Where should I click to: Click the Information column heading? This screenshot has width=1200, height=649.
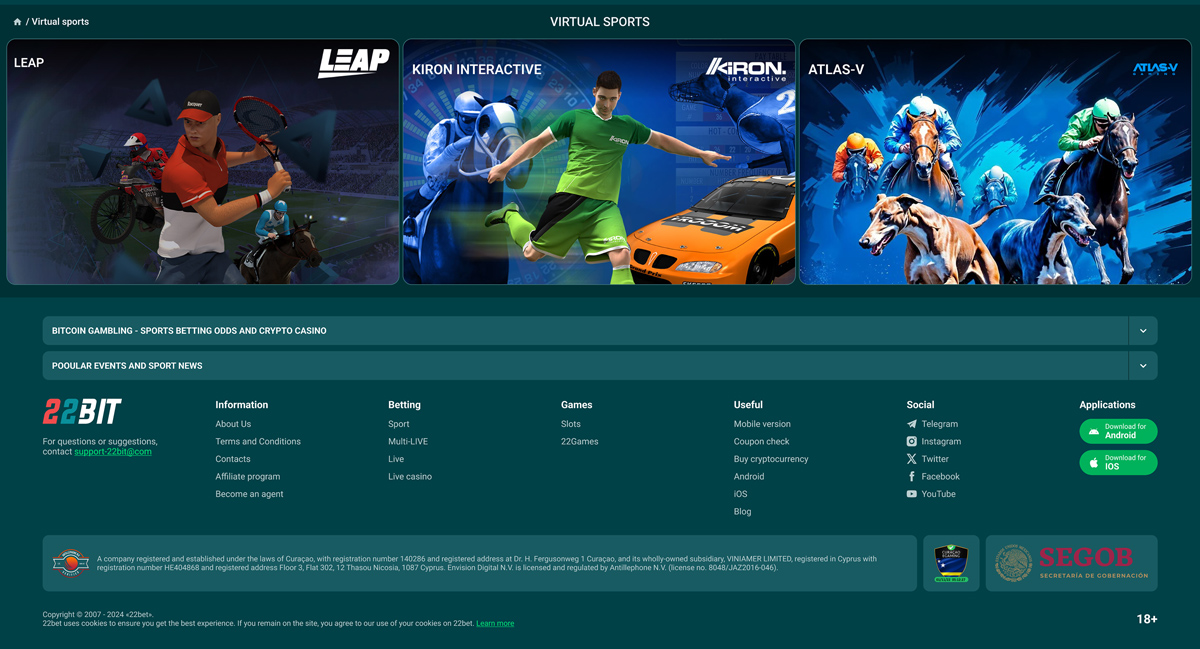[242, 405]
